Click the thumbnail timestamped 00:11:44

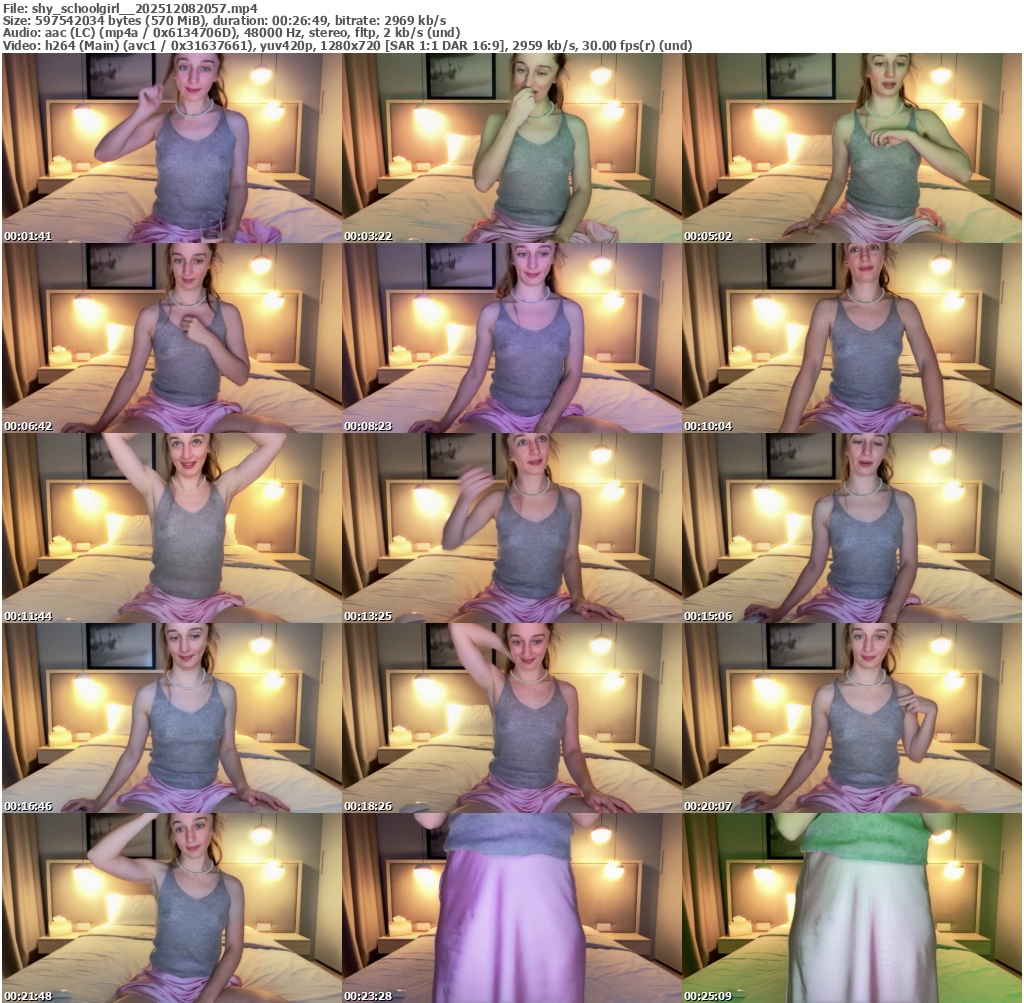tap(172, 528)
